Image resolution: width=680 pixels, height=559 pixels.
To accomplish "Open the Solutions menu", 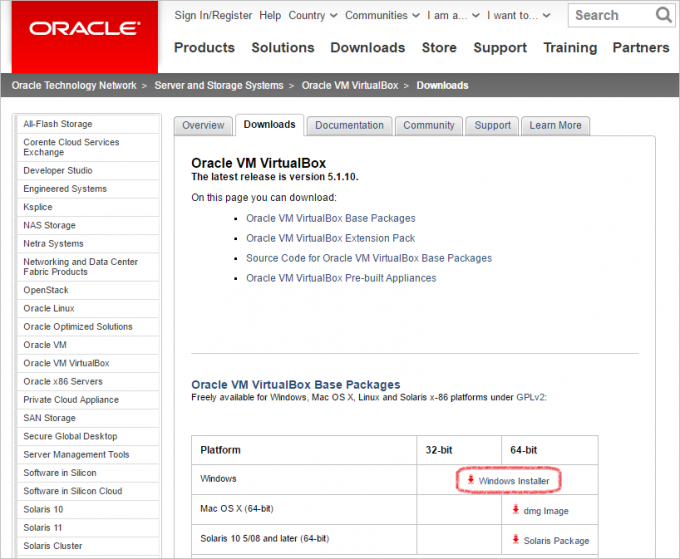I will (x=283, y=47).
